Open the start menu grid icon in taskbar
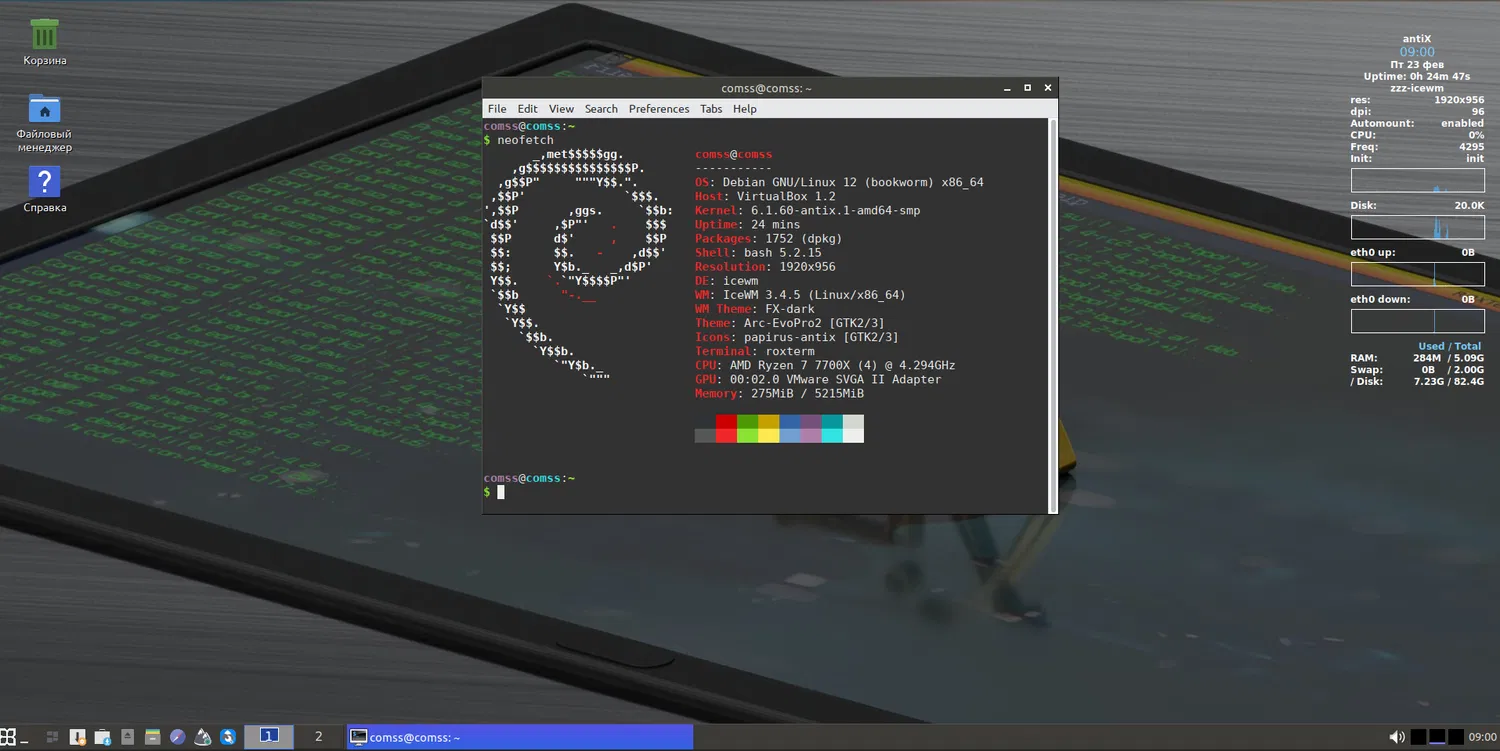The height and width of the screenshot is (751, 1500). pos(8,737)
